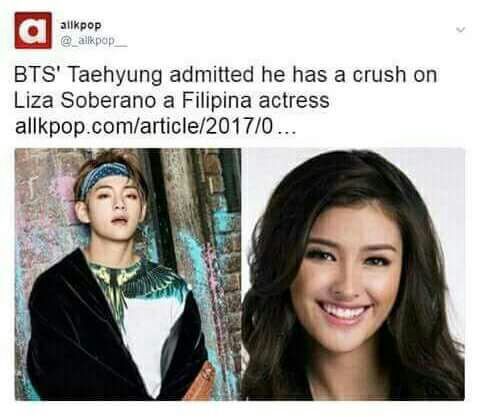Click the word 'crush' in the tweet

click(x=379, y=74)
